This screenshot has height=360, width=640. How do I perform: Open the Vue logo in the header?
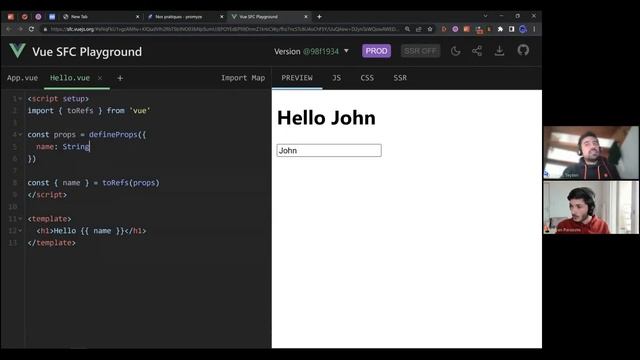point(17,51)
